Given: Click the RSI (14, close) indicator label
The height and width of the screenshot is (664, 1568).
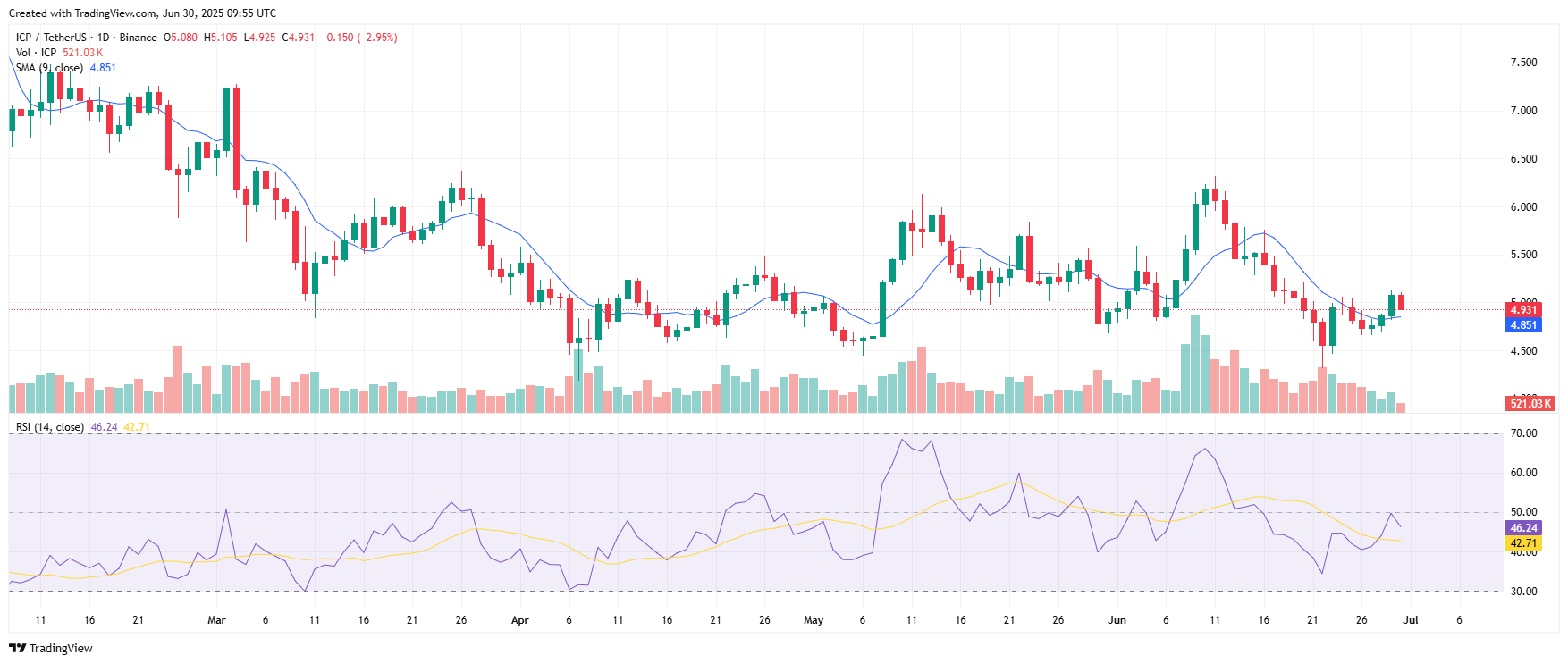Looking at the screenshot, I should [x=50, y=427].
